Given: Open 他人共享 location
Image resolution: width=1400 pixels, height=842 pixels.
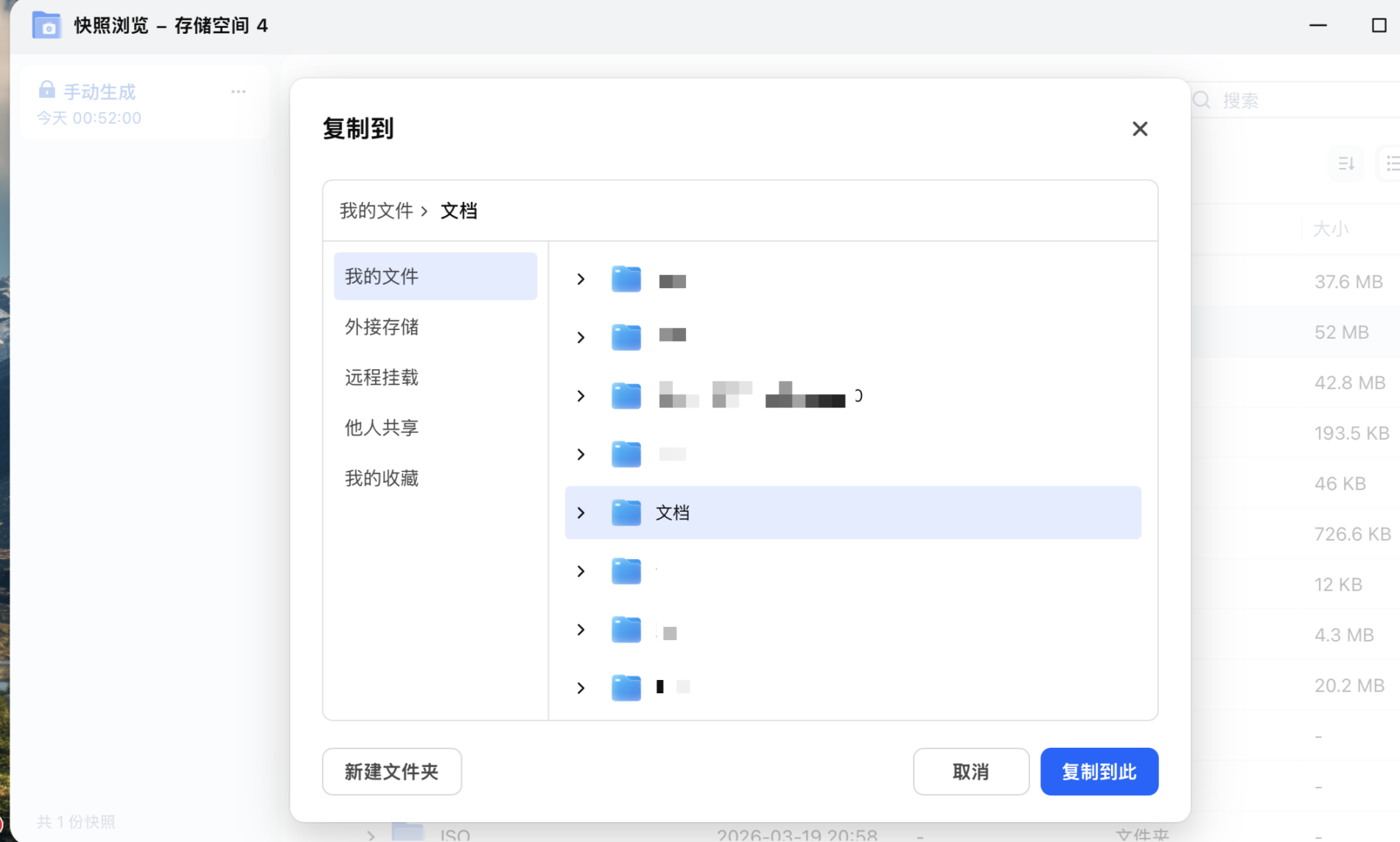Looking at the screenshot, I should [x=382, y=427].
